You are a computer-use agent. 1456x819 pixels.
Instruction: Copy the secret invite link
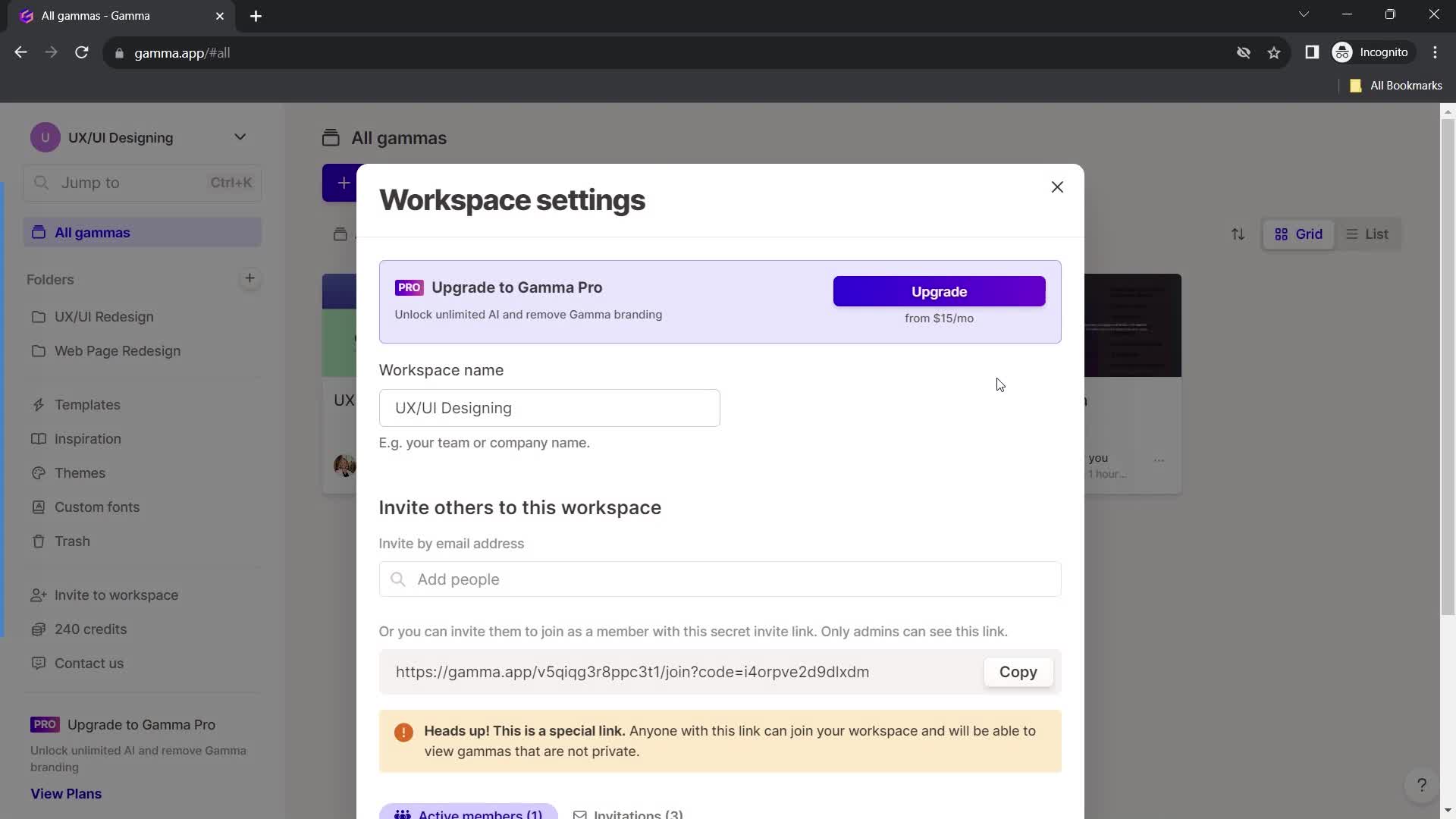[x=1018, y=672]
